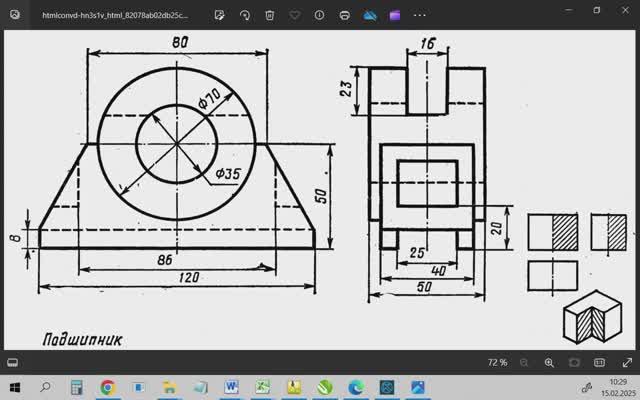Switch to Microsoft Word on taskbar
640x400 pixels.
[x=231, y=387]
